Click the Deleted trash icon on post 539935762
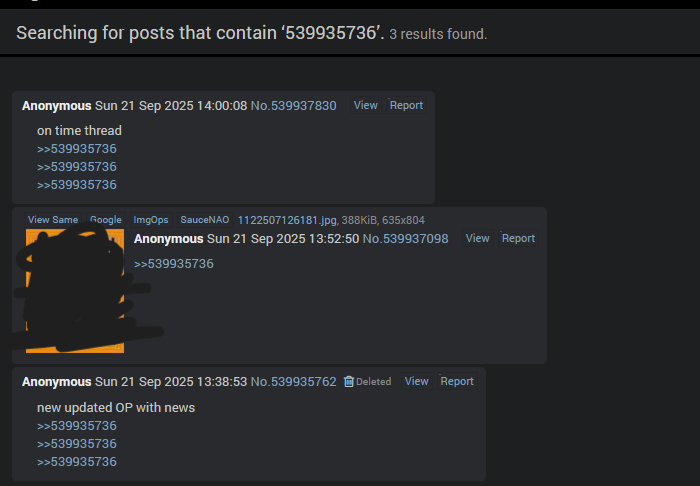Screen dimensions: 700x486 click(349, 382)
